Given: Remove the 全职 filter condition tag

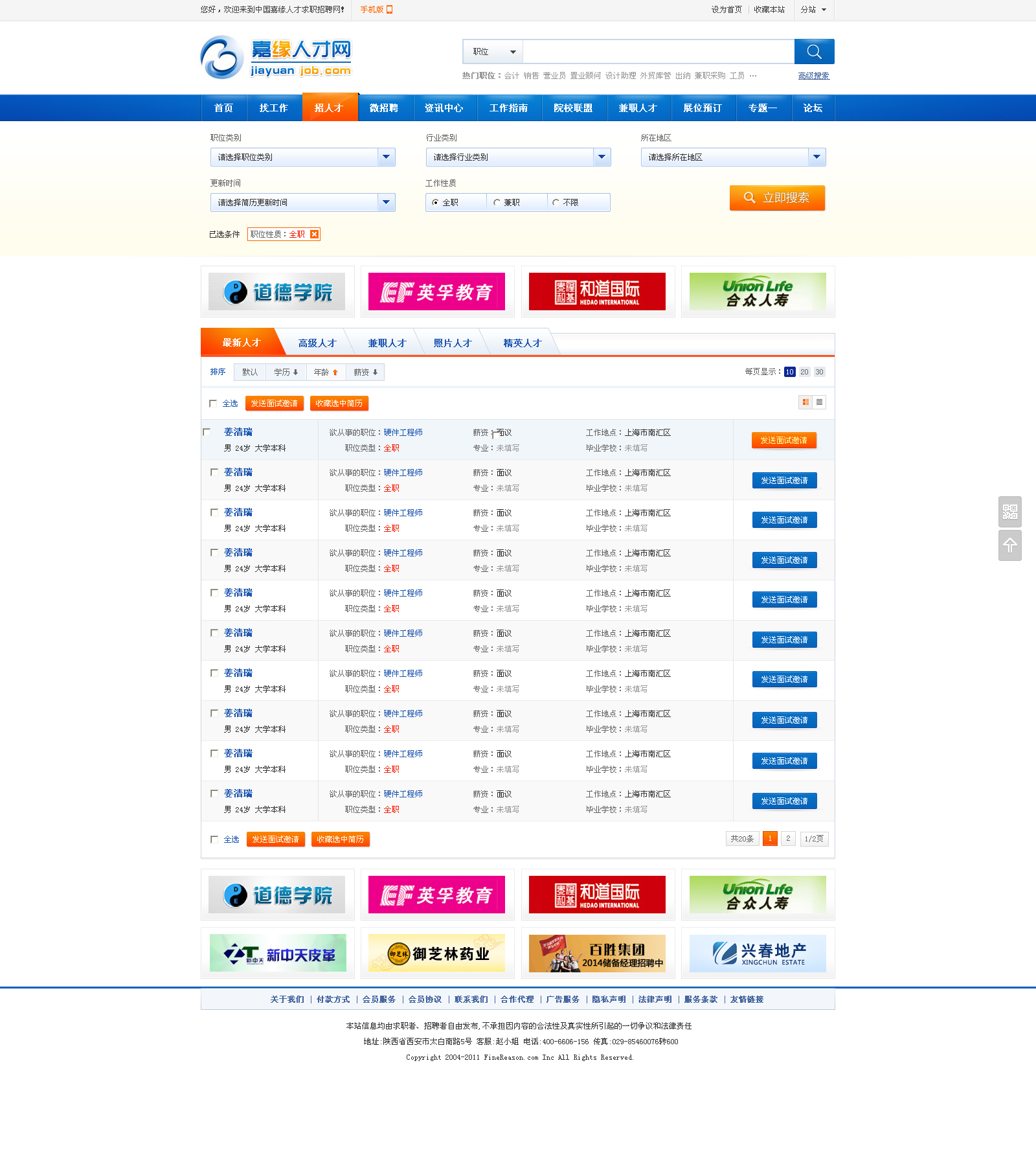Looking at the screenshot, I should point(314,234).
